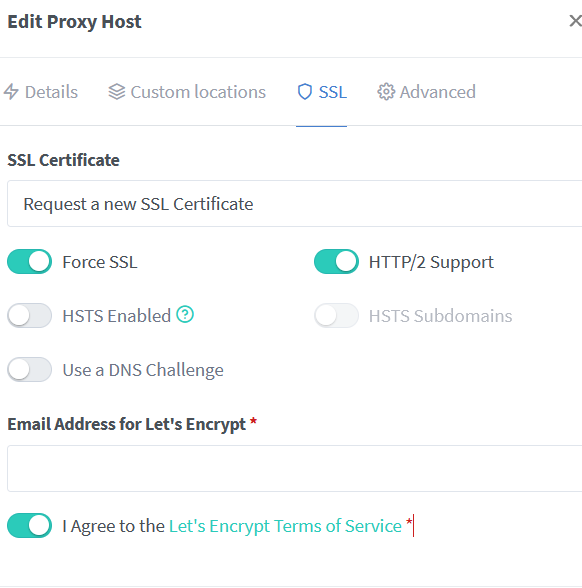This screenshot has height=588, width=582.
Task: Enable the HSTS Enabled toggle
Action: coord(29,315)
